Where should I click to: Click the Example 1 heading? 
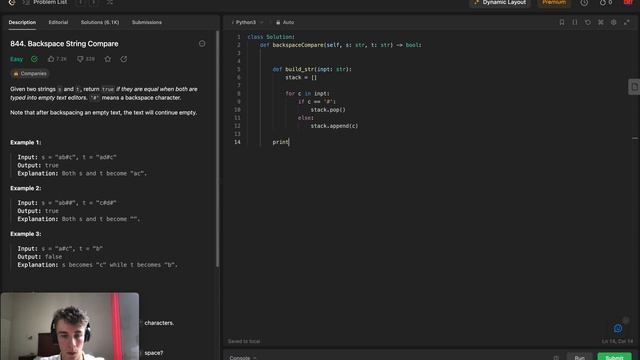[x=26, y=142]
